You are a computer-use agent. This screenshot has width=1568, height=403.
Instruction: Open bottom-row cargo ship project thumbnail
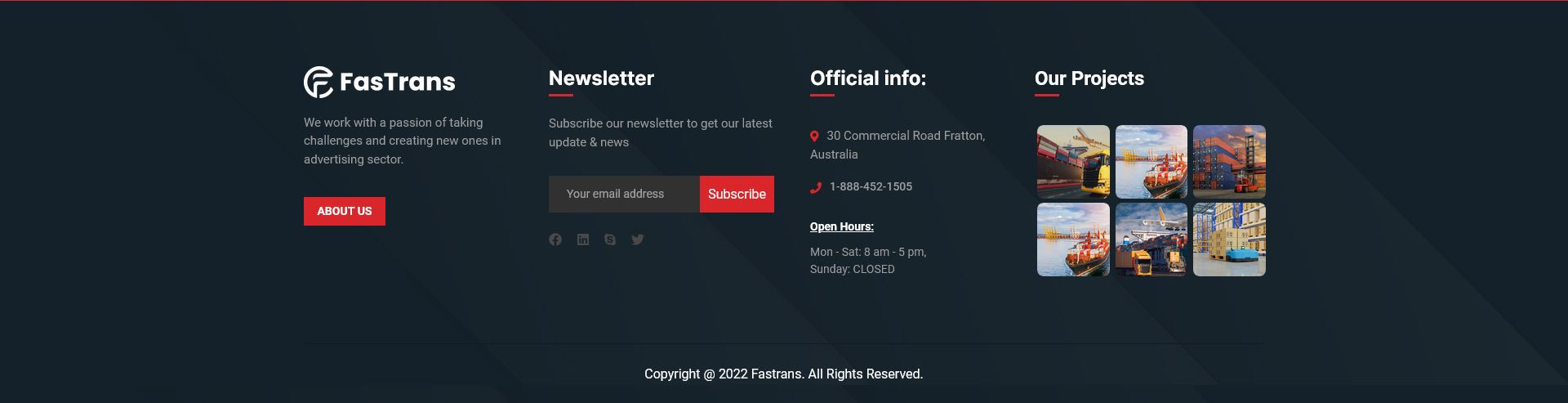1073,240
